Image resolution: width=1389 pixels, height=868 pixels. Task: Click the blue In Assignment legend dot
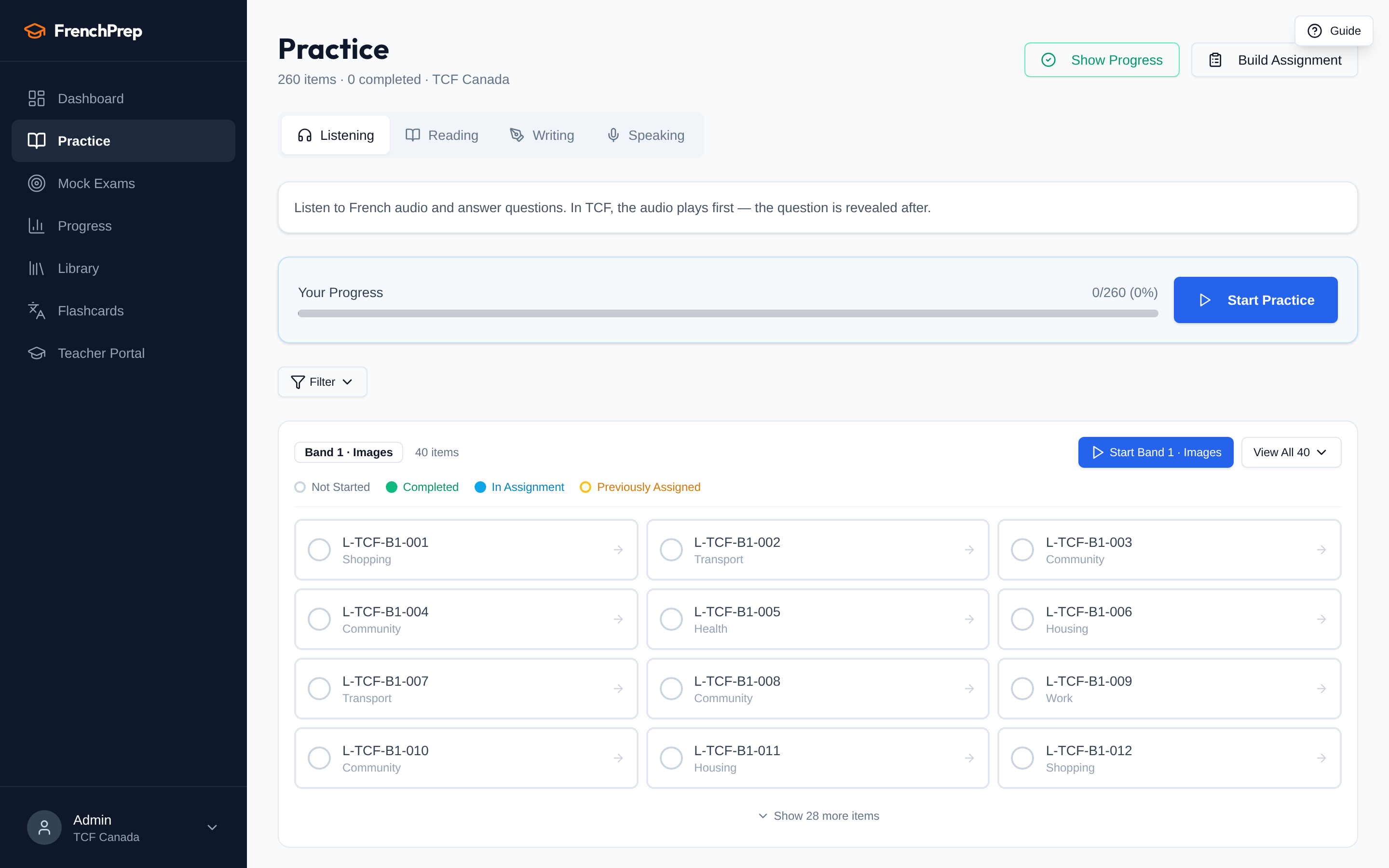[480, 487]
